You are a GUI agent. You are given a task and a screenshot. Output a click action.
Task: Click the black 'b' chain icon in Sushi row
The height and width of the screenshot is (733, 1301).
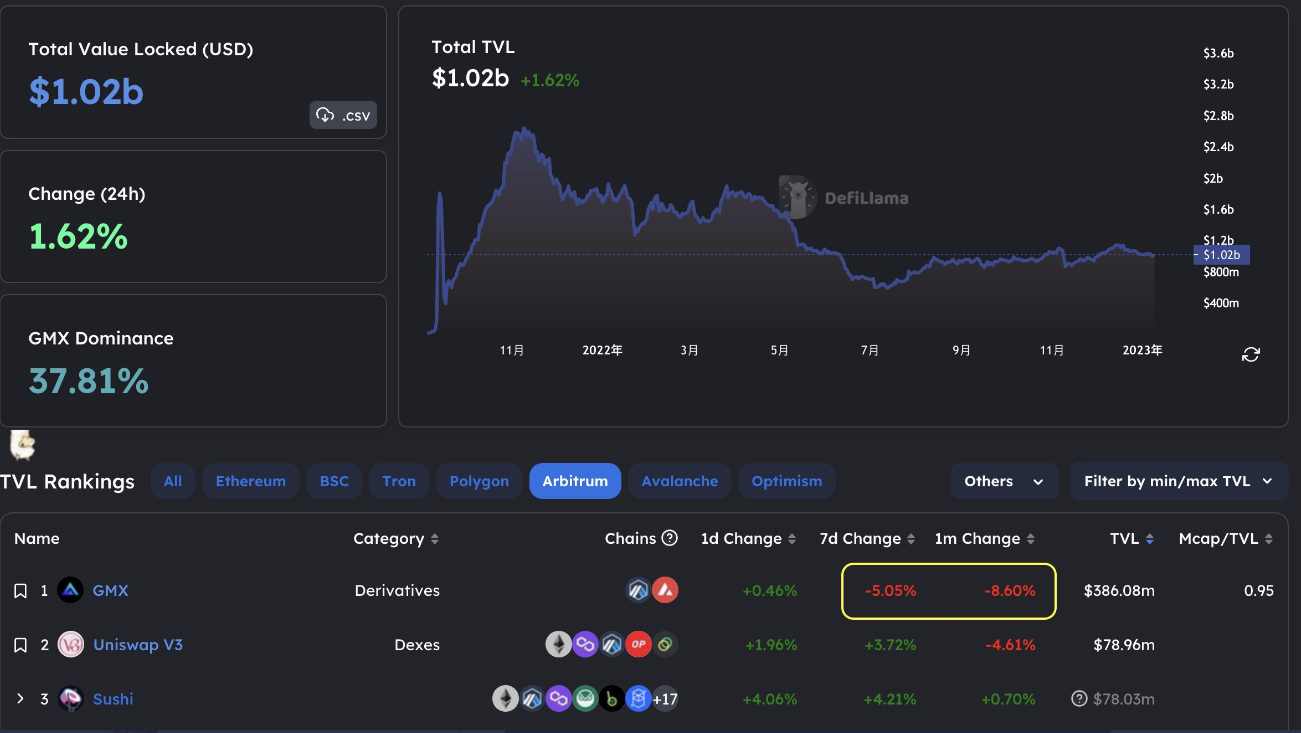pyautogui.click(x=612, y=698)
